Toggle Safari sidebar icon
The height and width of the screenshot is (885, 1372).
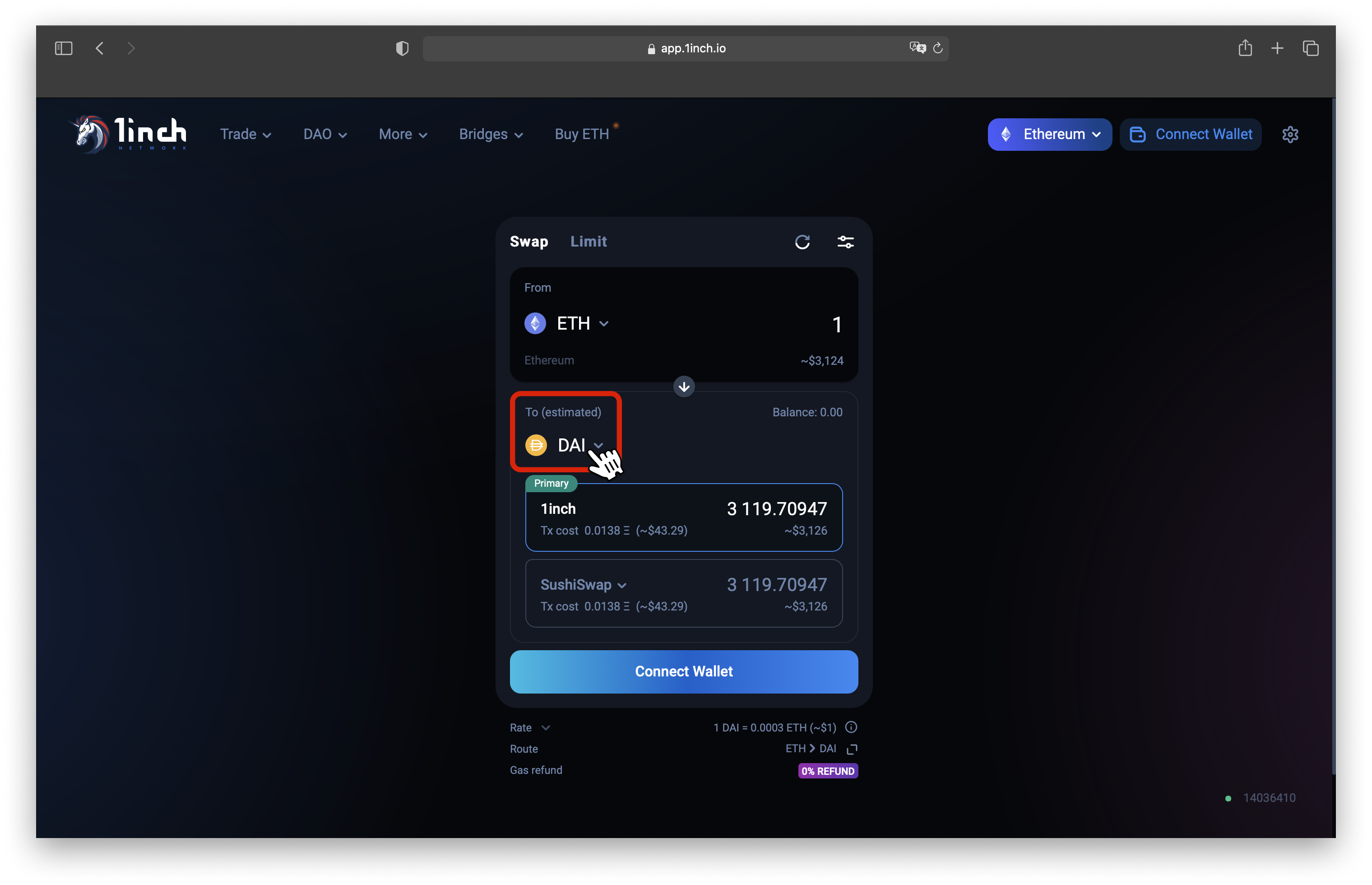(x=63, y=48)
